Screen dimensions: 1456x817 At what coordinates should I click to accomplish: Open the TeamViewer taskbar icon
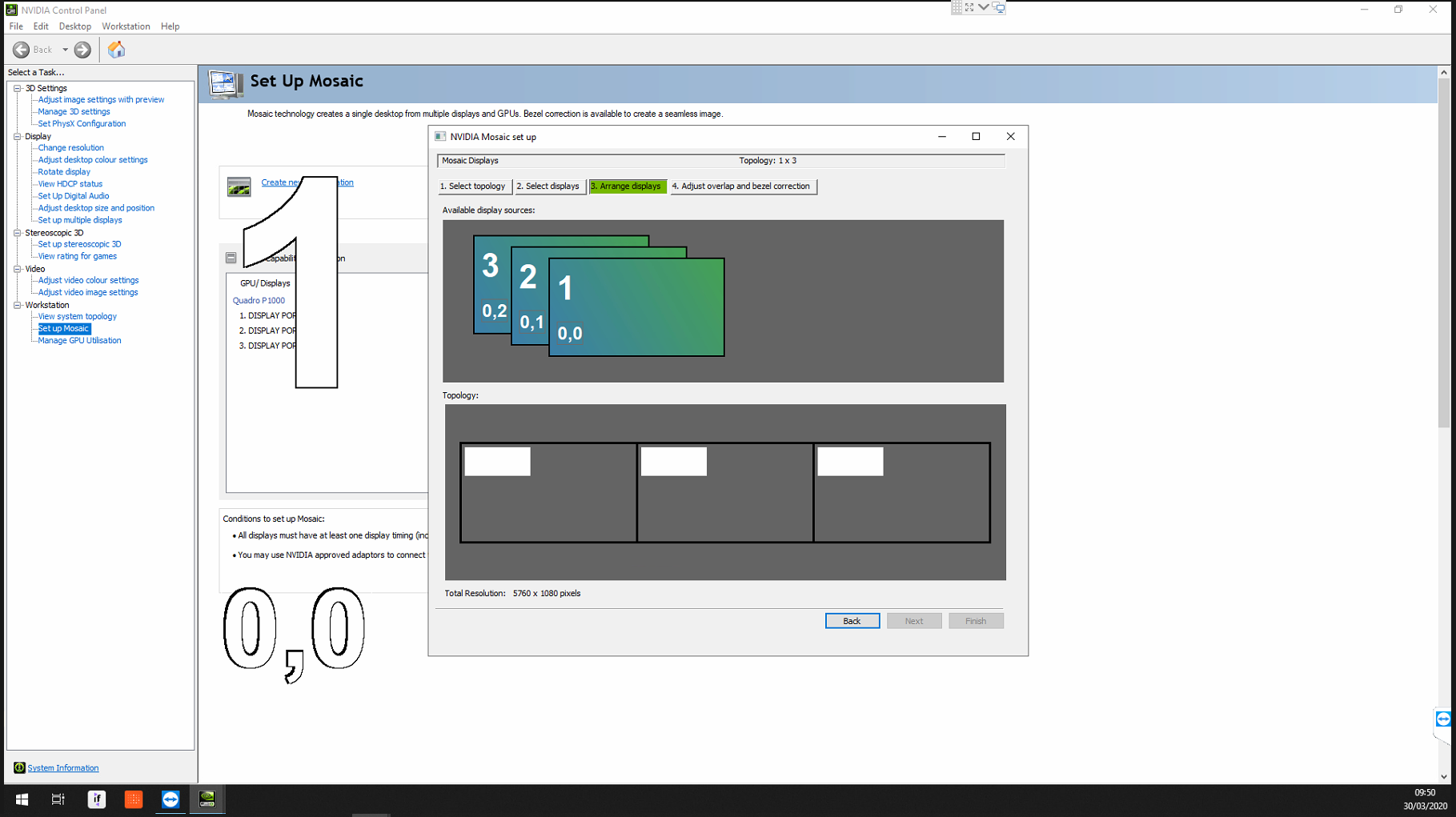[170, 799]
